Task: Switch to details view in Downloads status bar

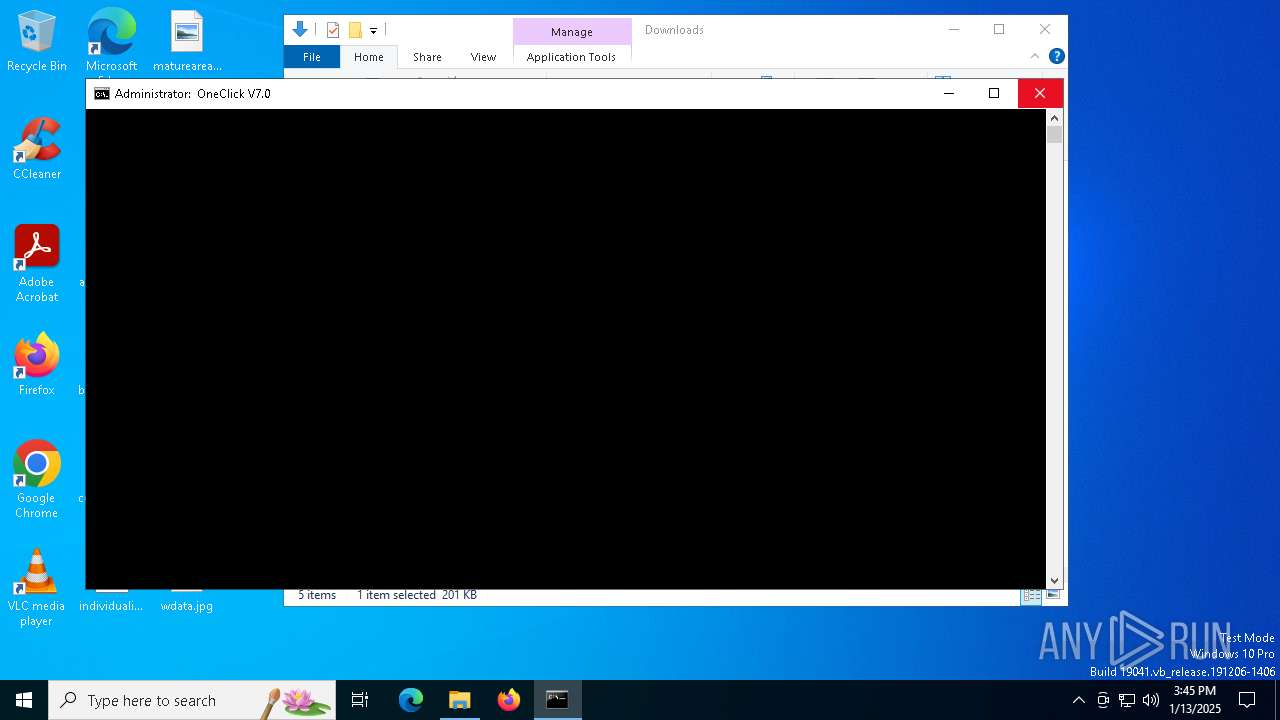Action: click(x=1031, y=595)
